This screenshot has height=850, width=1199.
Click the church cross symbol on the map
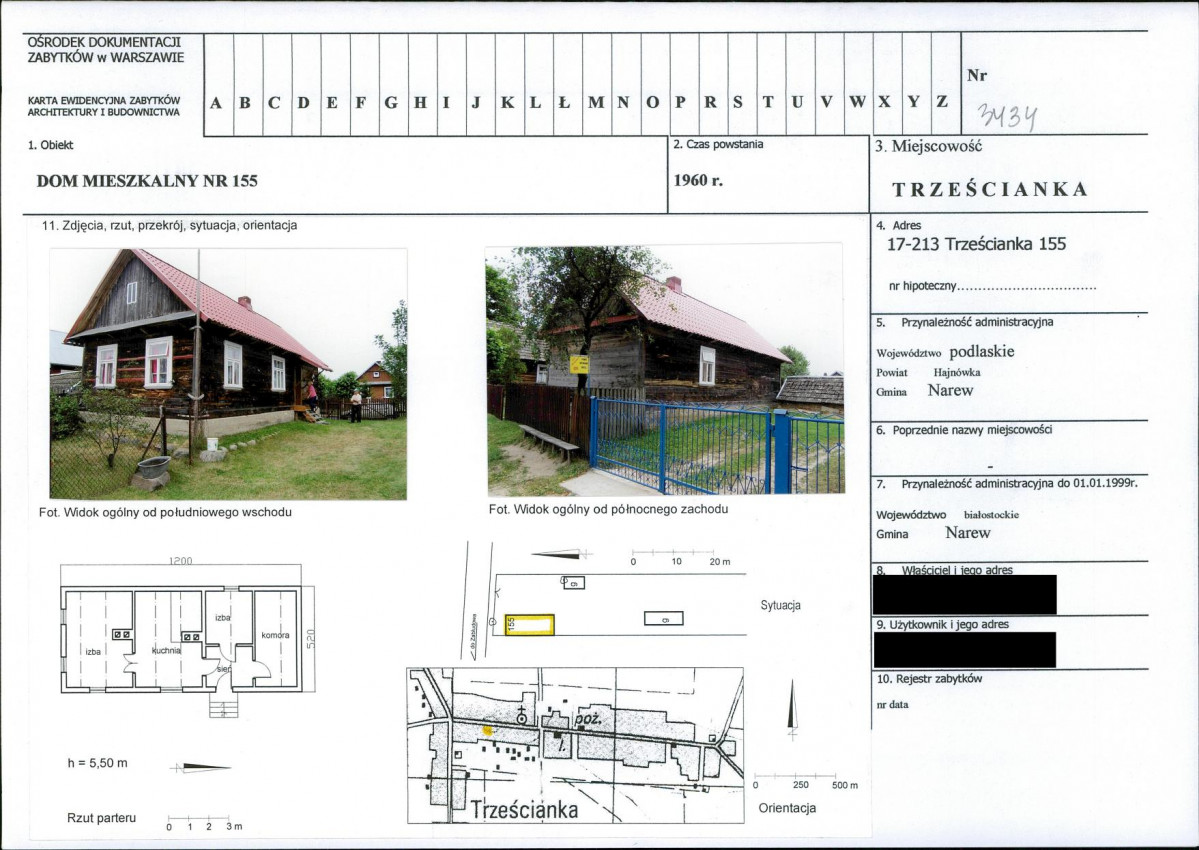(521, 715)
